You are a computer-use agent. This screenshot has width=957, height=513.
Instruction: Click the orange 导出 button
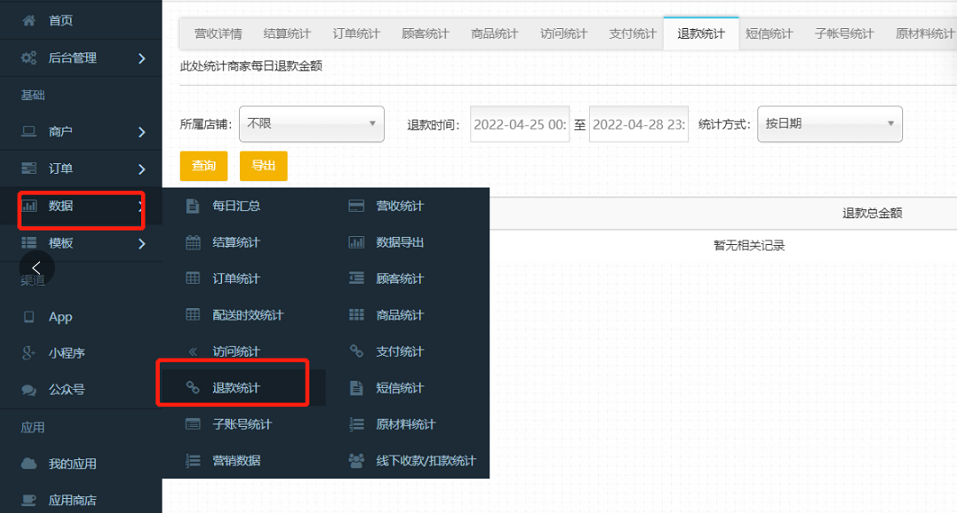pos(263,166)
